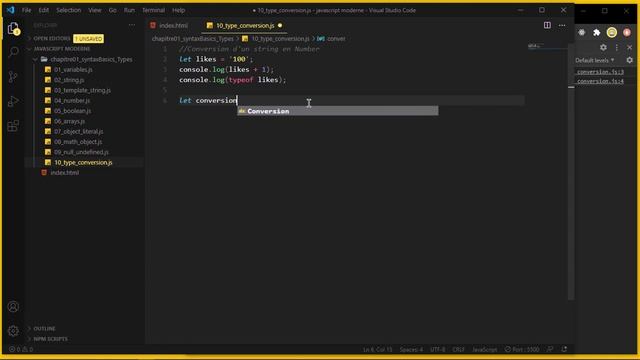Open the Extensions view
This screenshot has width=640, height=360.
[x=13, y=125]
